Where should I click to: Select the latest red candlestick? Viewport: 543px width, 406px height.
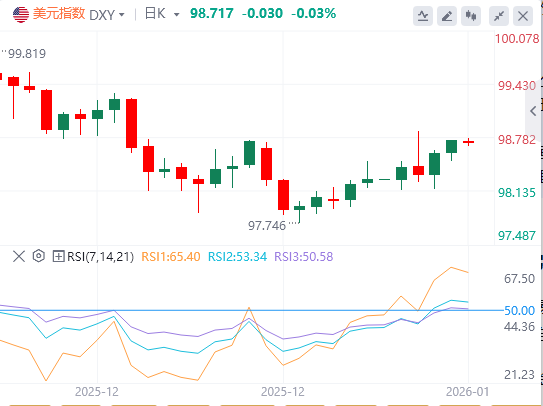point(469,142)
